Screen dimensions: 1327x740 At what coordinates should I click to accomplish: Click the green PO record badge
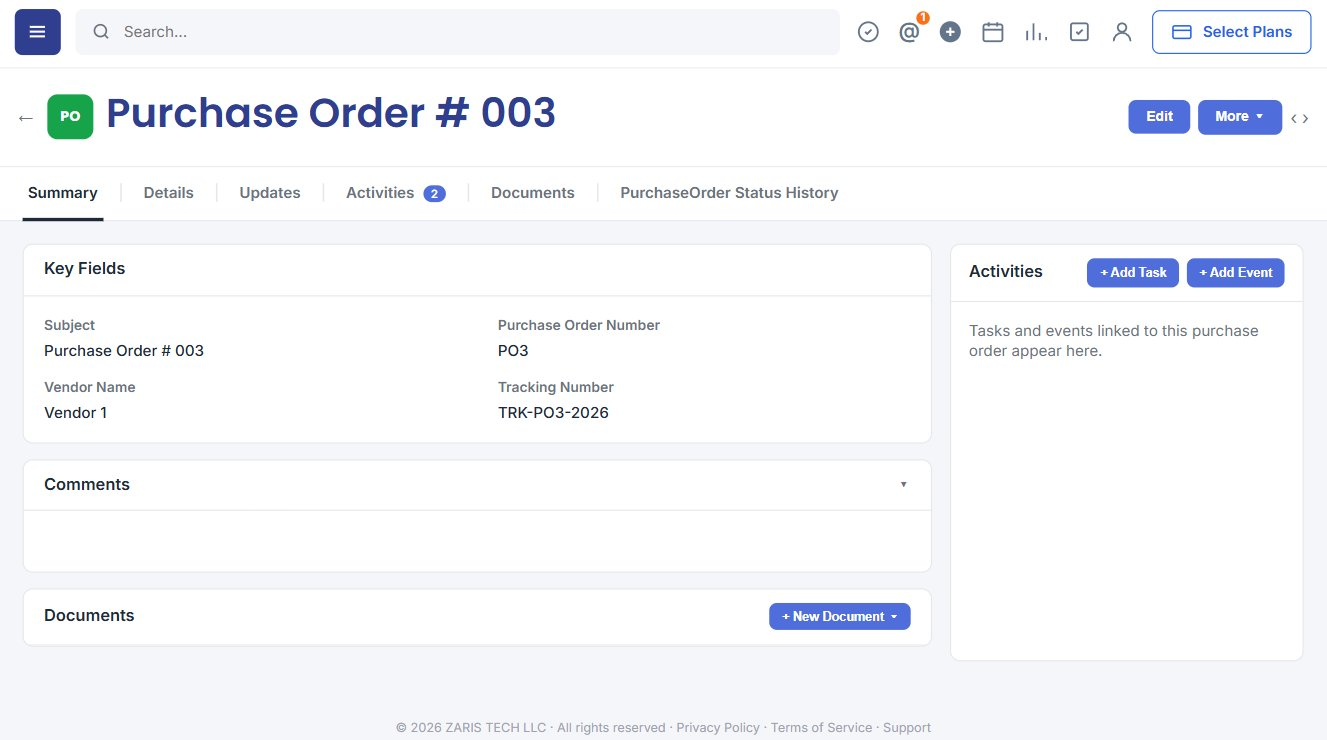pos(70,116)
